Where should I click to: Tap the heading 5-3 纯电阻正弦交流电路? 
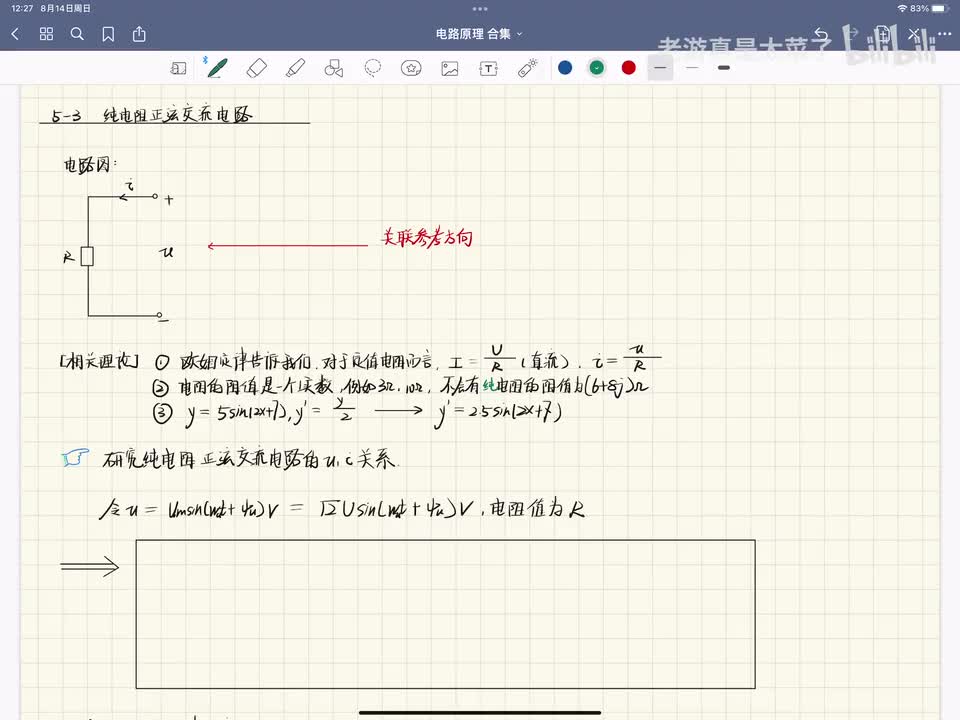(152, 114)
